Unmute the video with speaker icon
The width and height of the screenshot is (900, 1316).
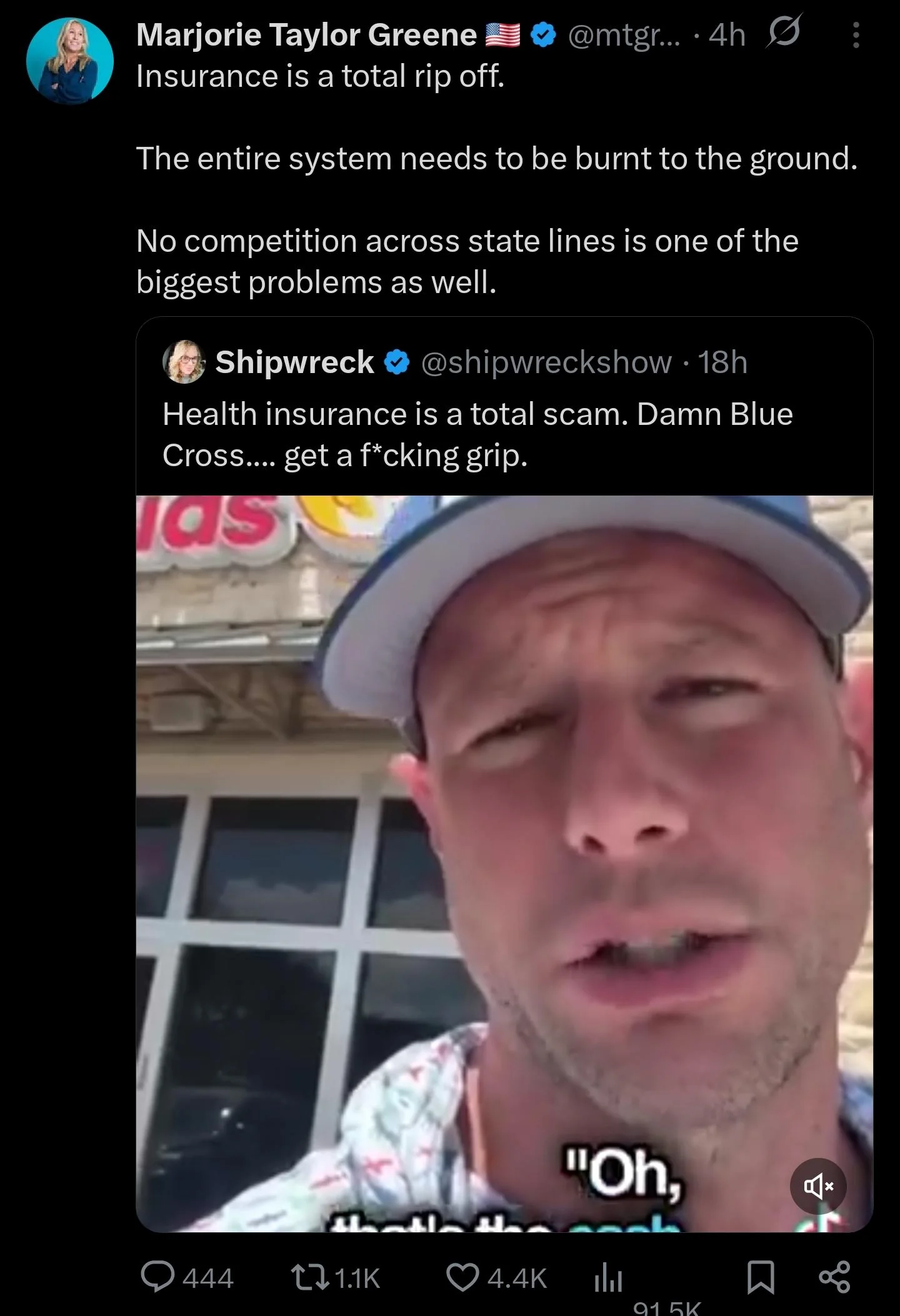tap(818, 1186)
